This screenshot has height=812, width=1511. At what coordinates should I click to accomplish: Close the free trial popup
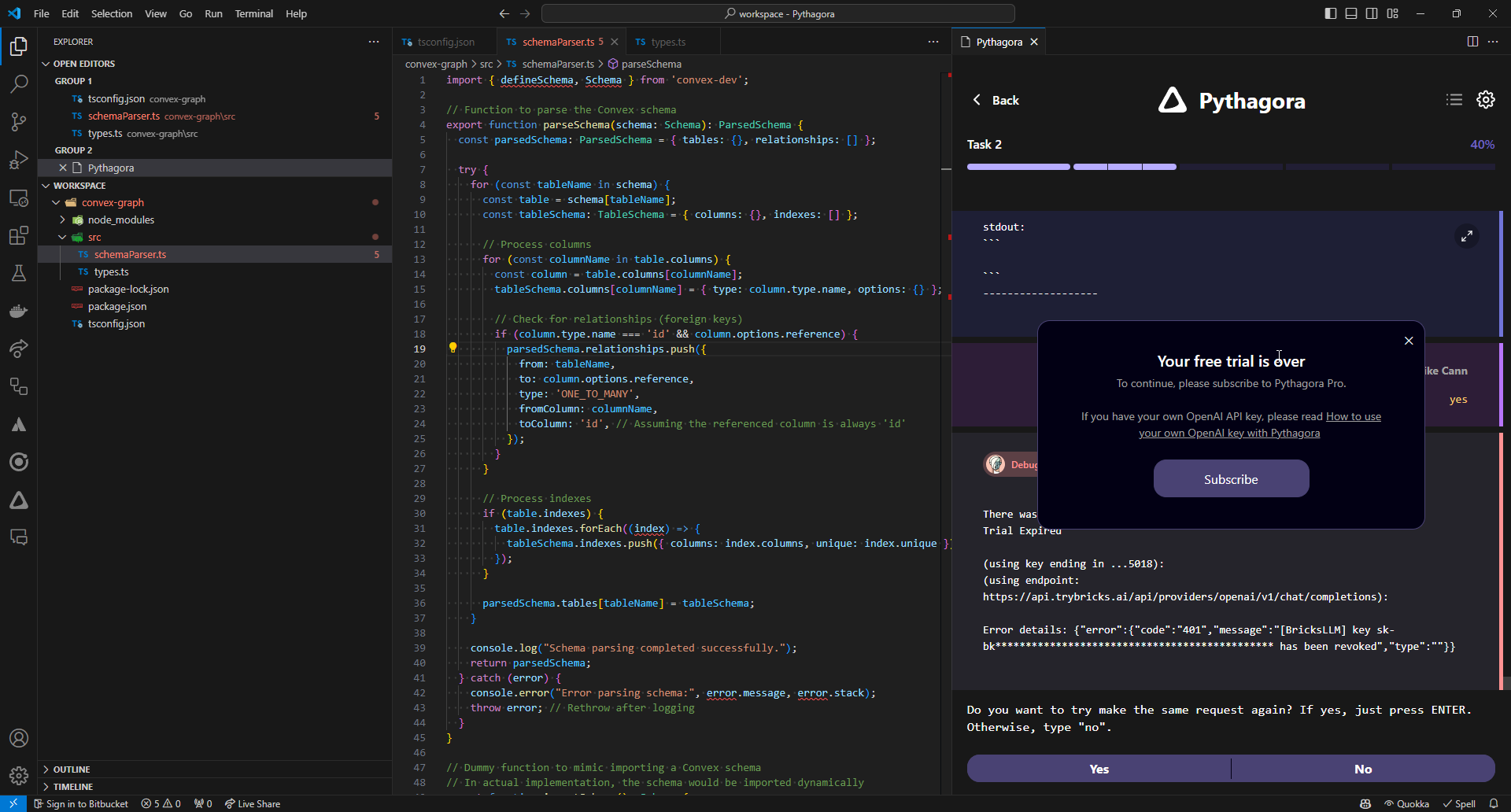[x=1409, y=341]
